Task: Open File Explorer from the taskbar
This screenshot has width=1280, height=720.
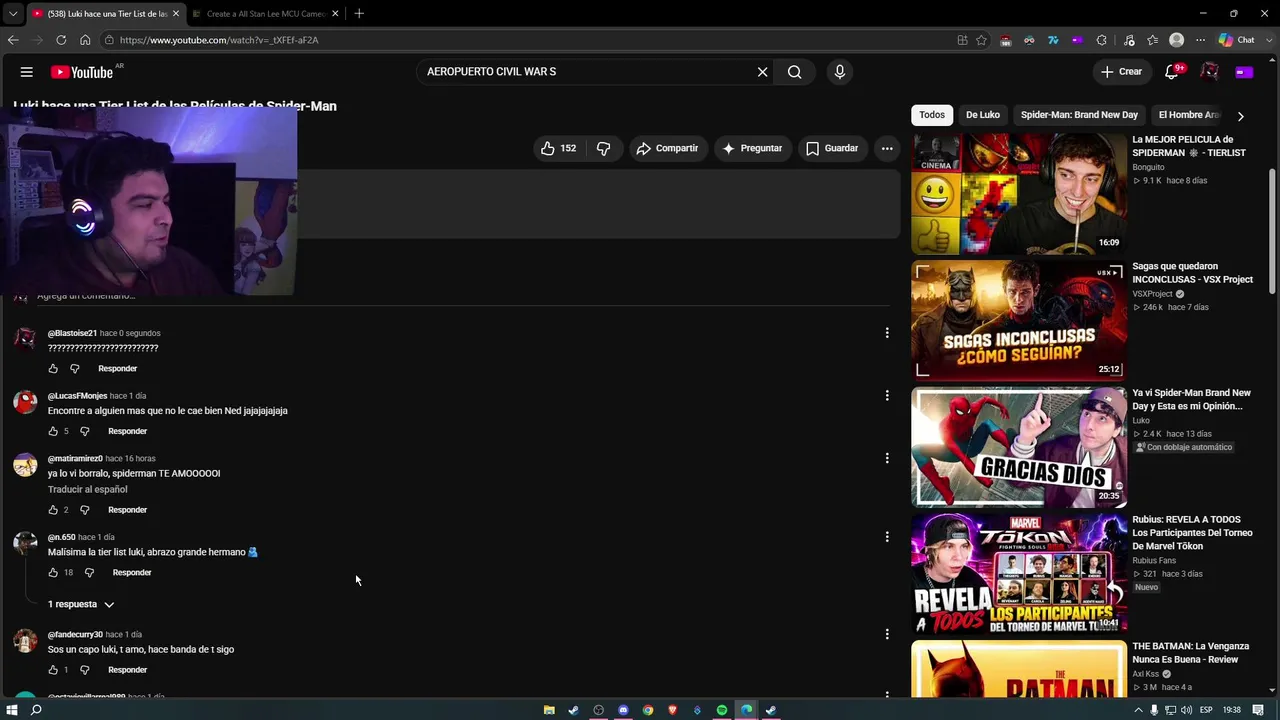Action: (549, 710)
